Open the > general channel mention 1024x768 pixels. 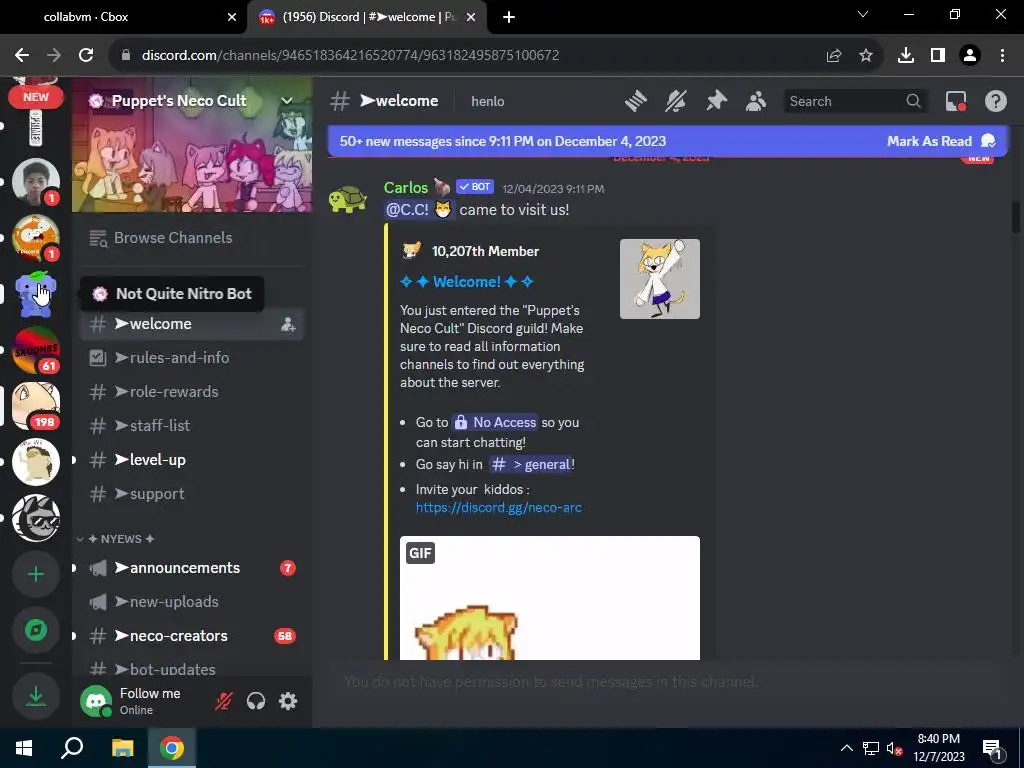point(530,464)
